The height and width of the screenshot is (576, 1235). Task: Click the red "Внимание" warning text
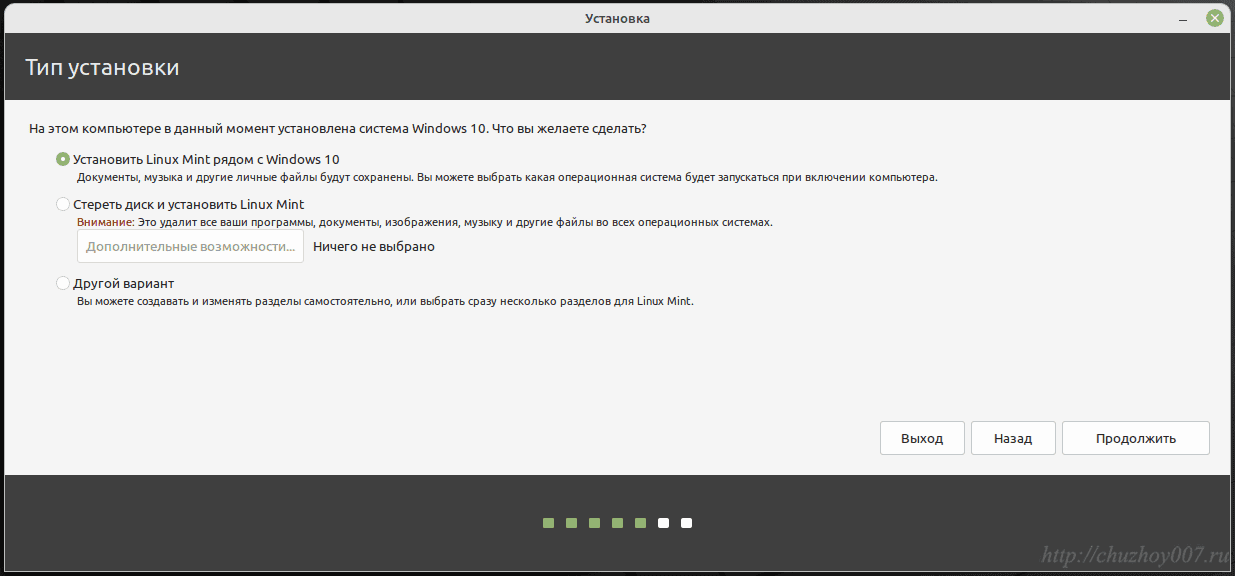click(x=105, y=222)
